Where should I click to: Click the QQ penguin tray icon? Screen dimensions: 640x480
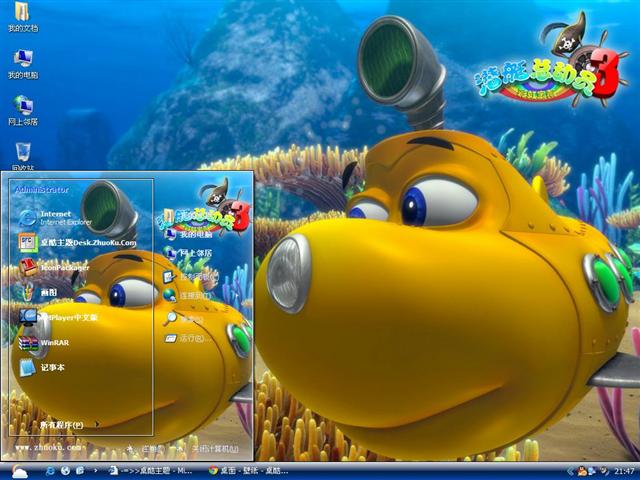point(582,471)
